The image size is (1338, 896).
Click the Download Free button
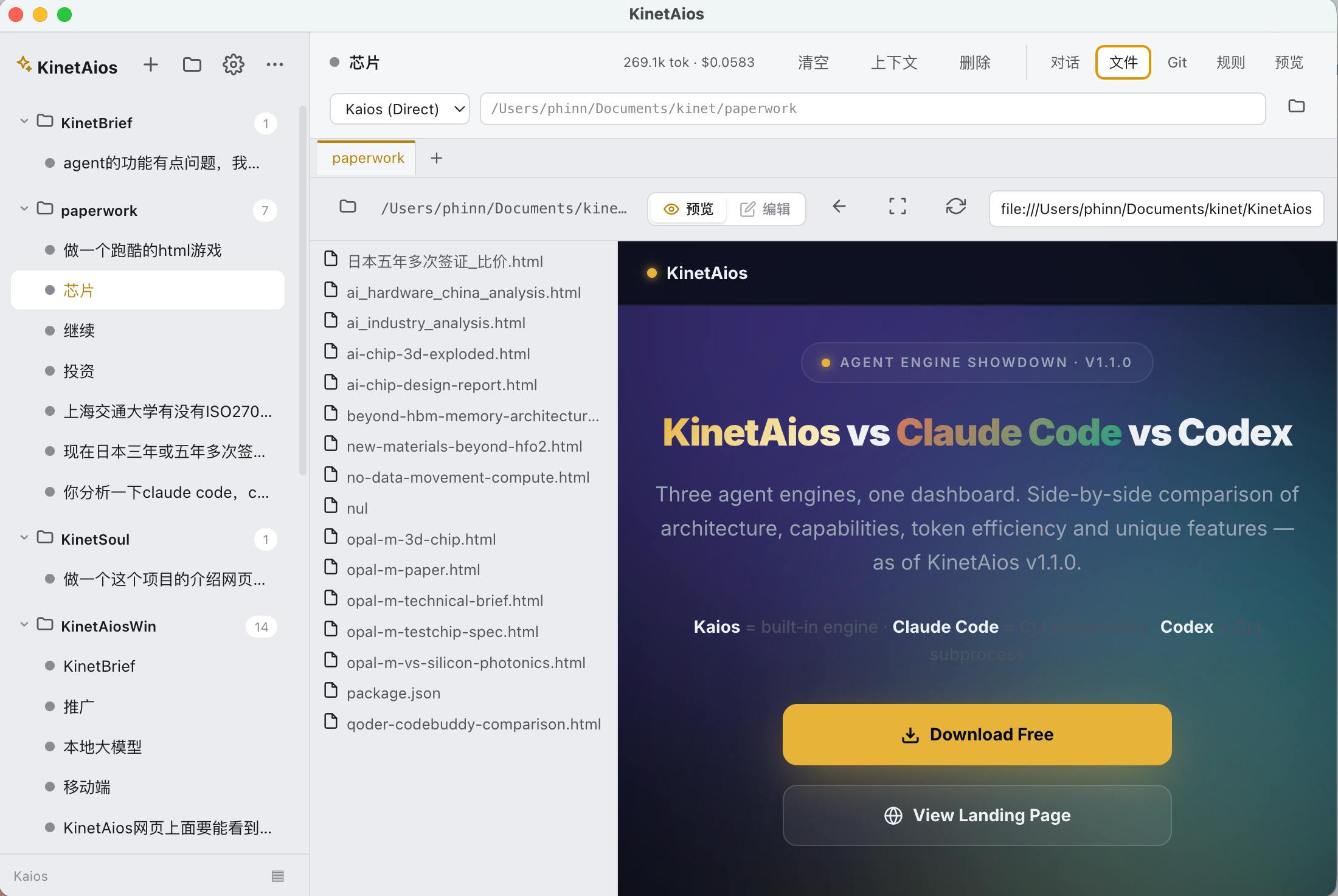click(977, 734)
